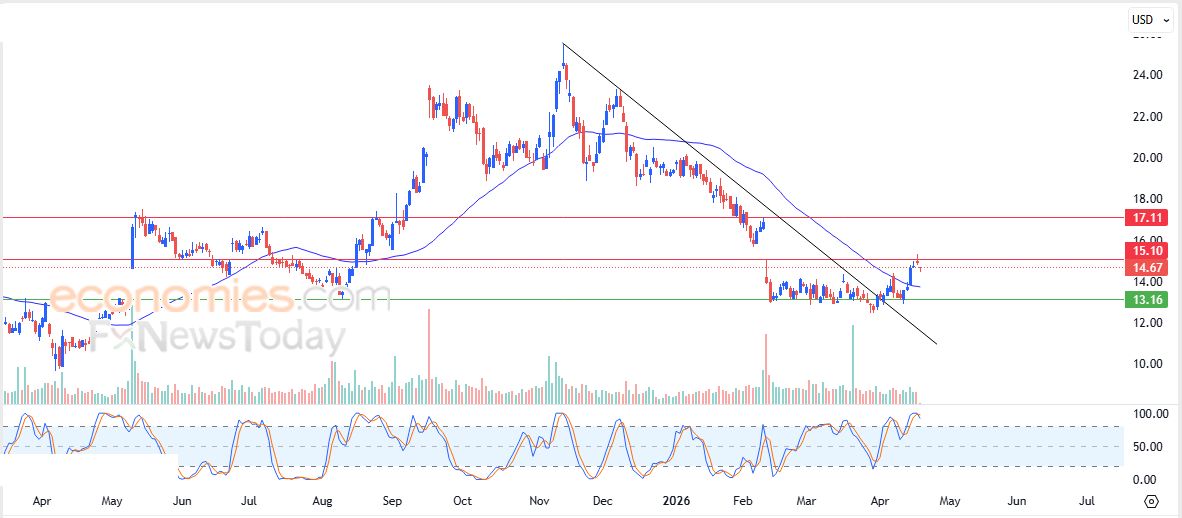
Task: Open the USD currency dropdown
Action: [x=1150, y=19]
